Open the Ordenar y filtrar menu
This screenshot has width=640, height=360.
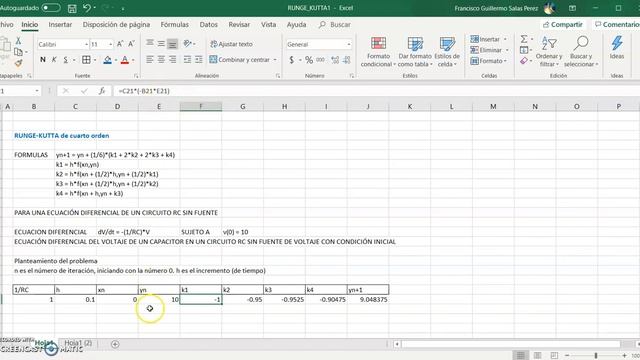[549, 52]
